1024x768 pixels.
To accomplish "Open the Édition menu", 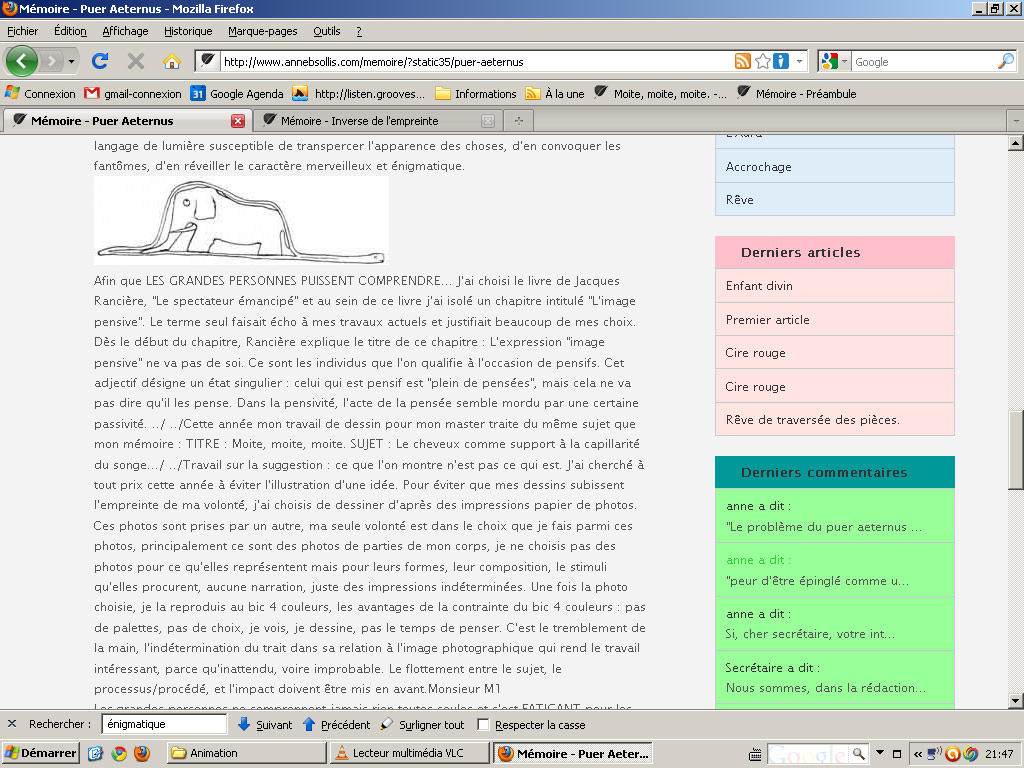I will pos(70,31).
